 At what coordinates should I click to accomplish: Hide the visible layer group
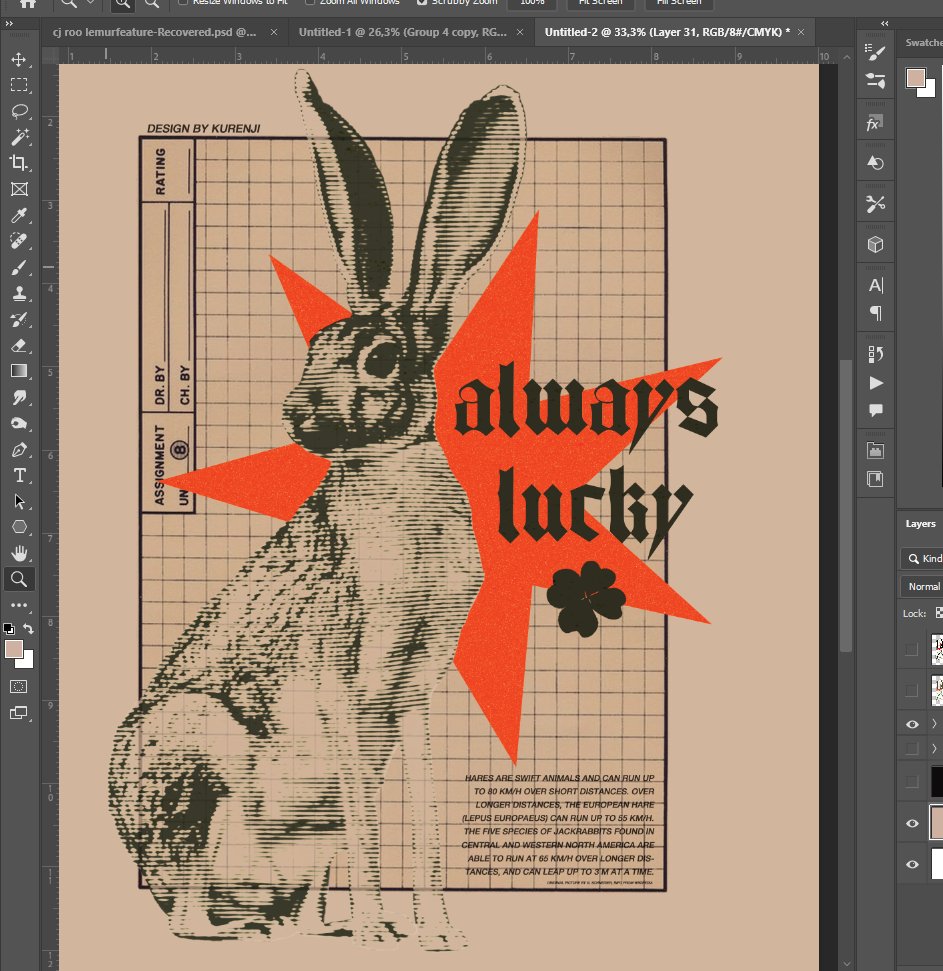912,724
